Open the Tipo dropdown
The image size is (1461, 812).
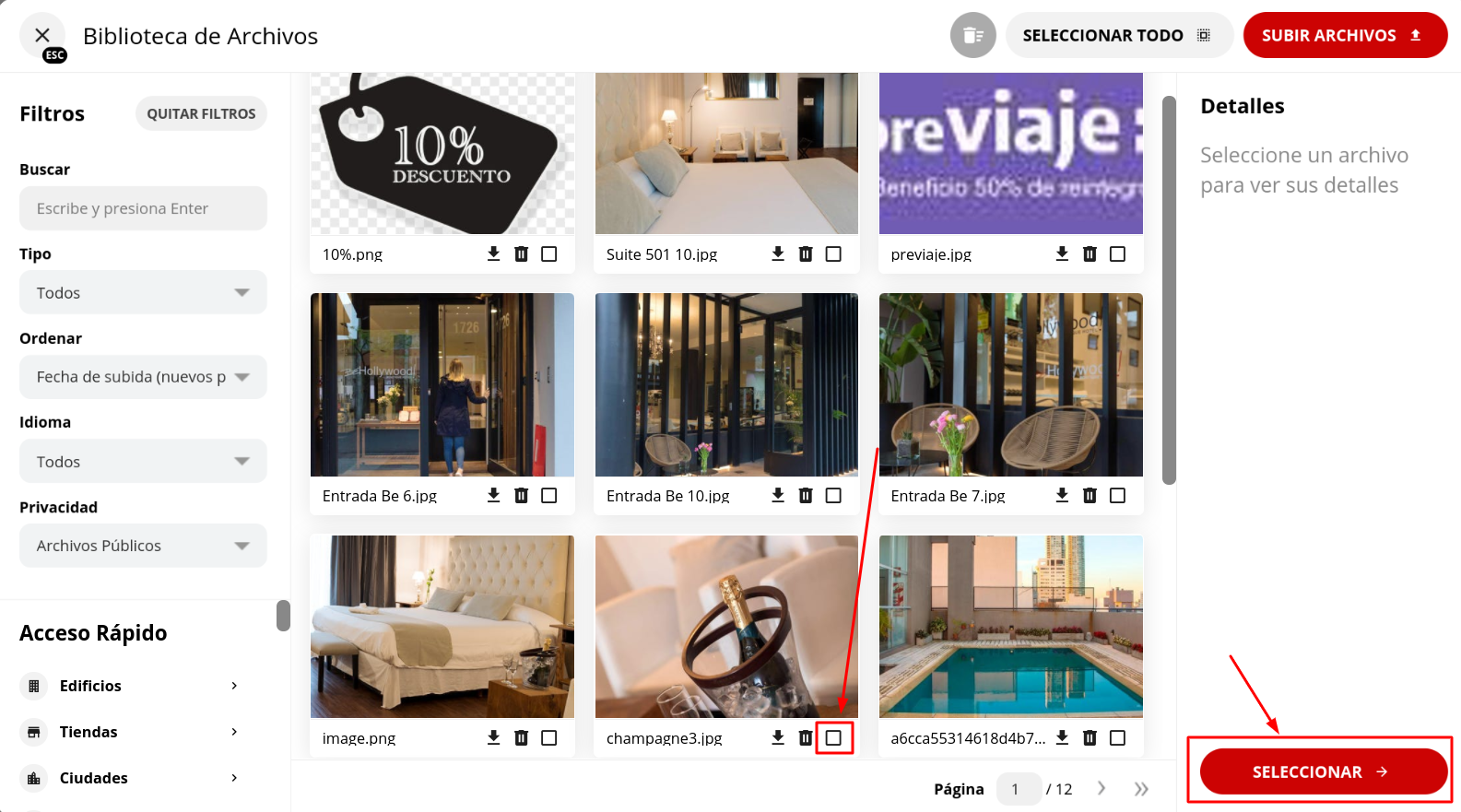point(143,292)
